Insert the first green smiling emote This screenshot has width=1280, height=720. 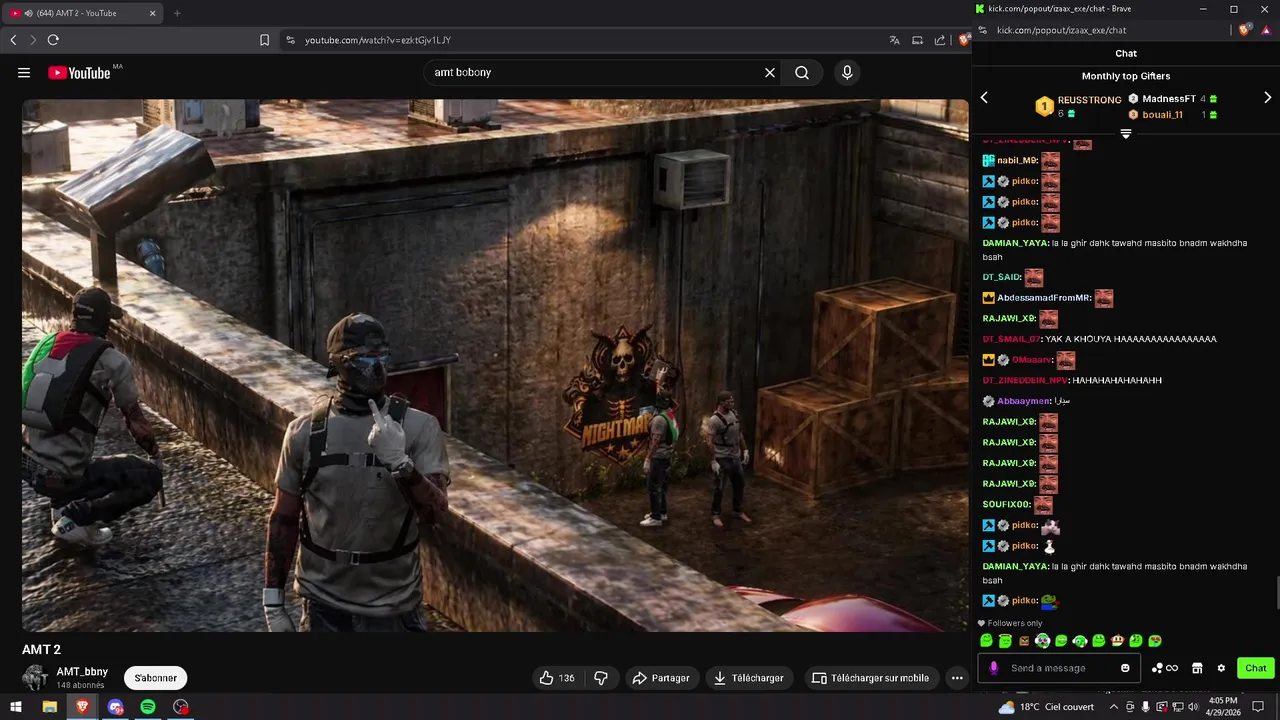pyautogui.click(x=987, y=641)
